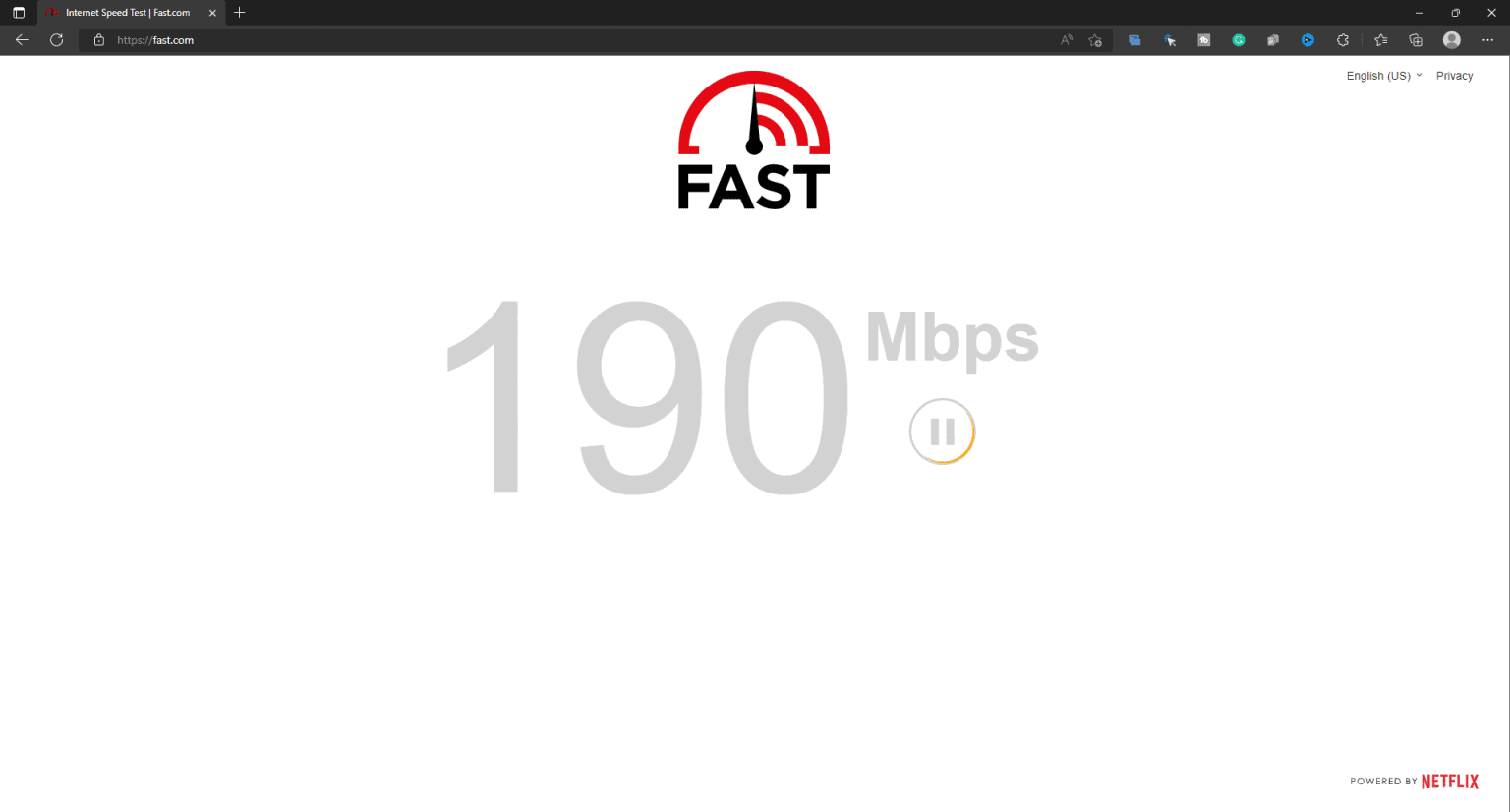Add this page to favorites

[1095, 40]
